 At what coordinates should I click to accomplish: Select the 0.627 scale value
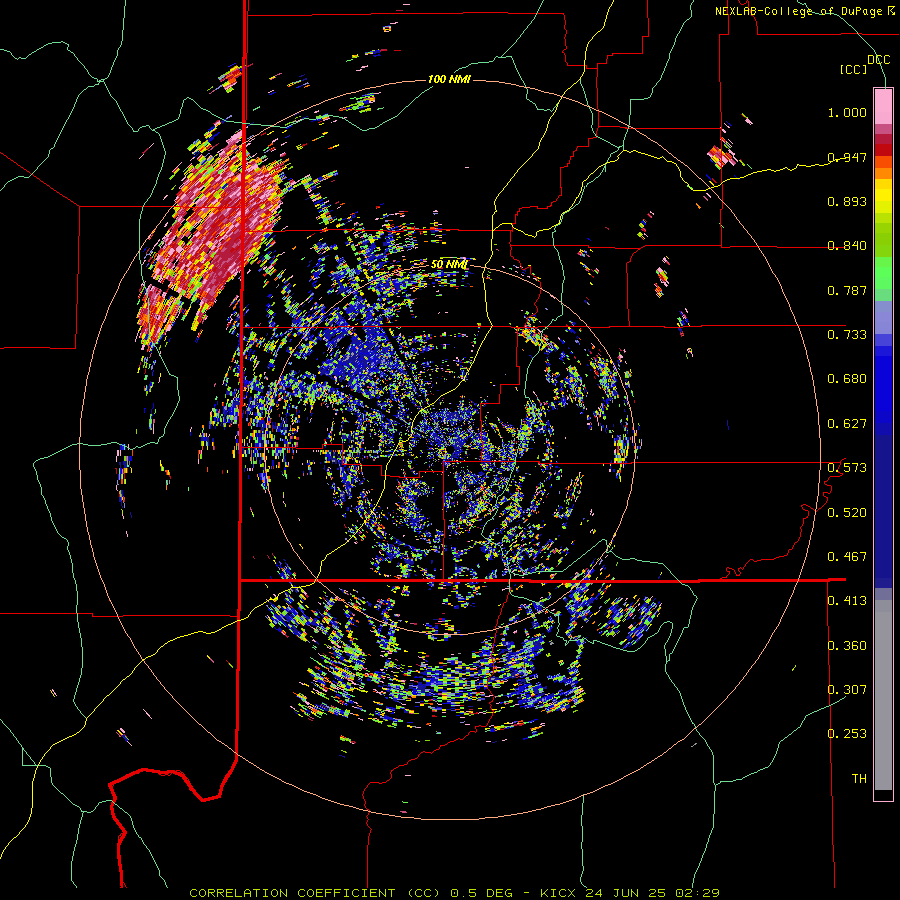pos(847,424)
